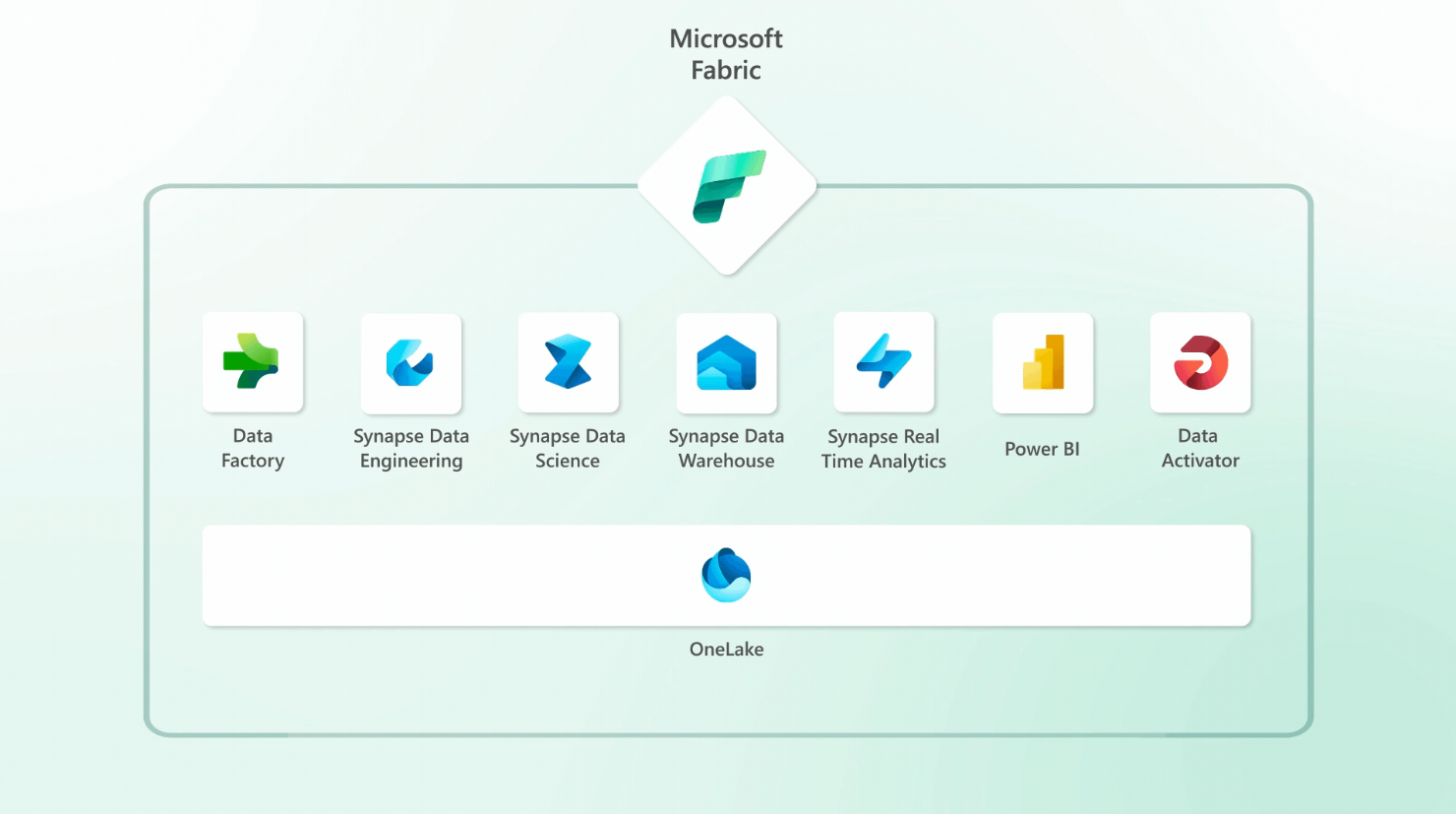Click the Synapse Data Warehouse house icon

click(726, 361)
